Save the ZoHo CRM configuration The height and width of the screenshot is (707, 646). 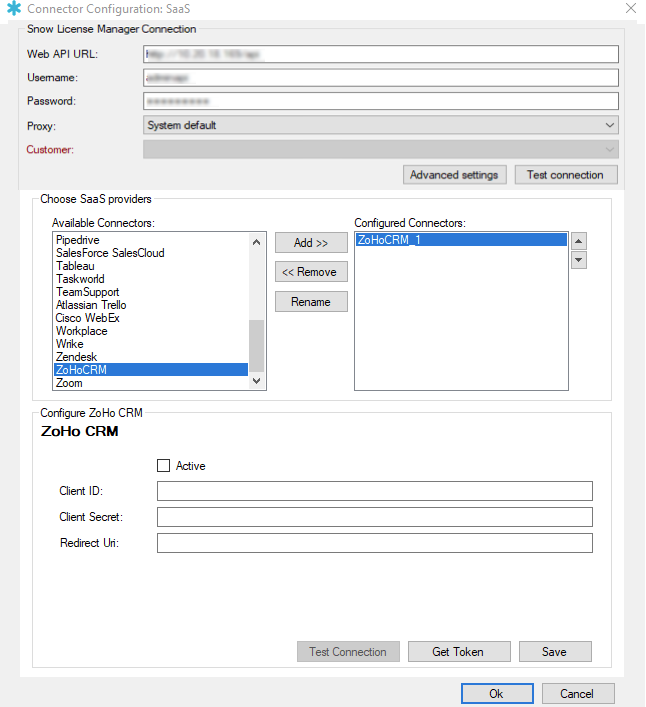(555, 652)
